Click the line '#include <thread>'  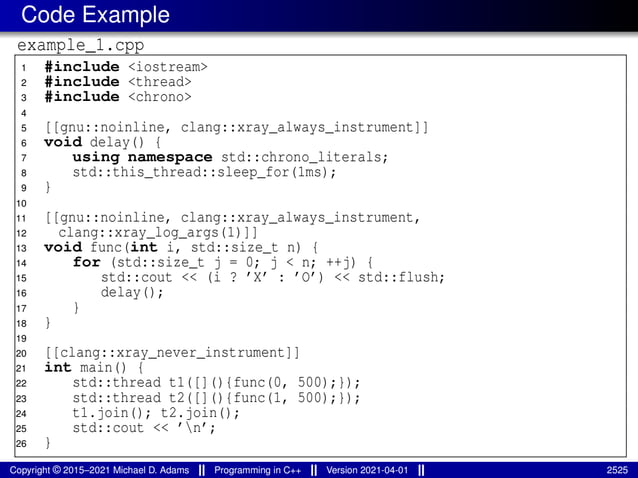[x=118, y=82]
